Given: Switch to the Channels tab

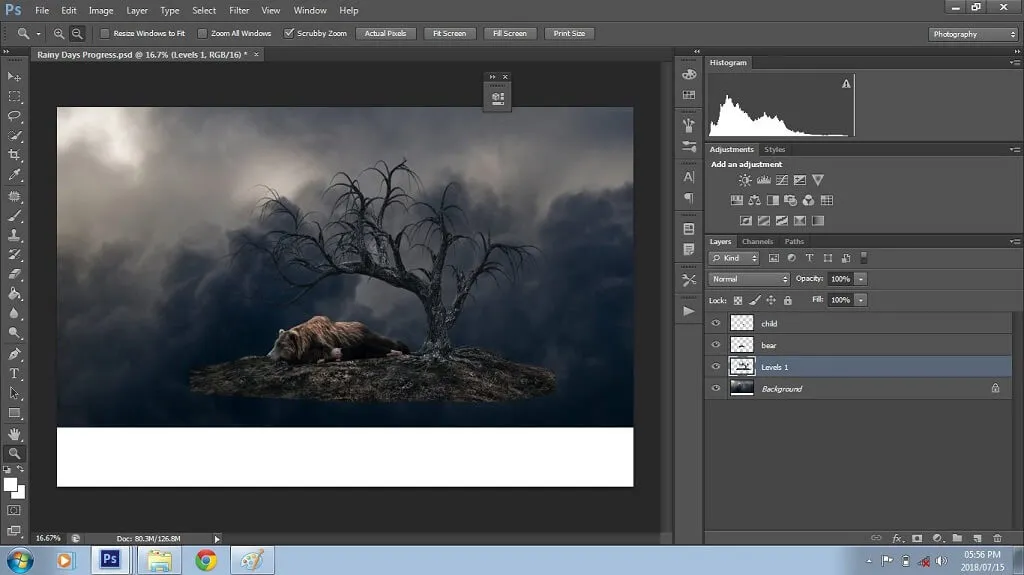Looking at the screenshot, I should 757,242.
